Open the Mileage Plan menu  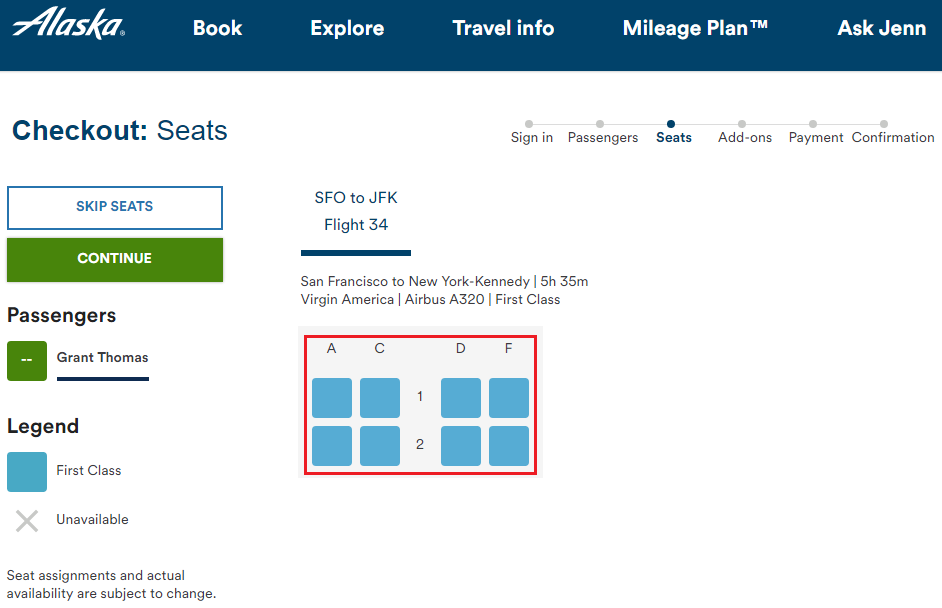point(695,28)
